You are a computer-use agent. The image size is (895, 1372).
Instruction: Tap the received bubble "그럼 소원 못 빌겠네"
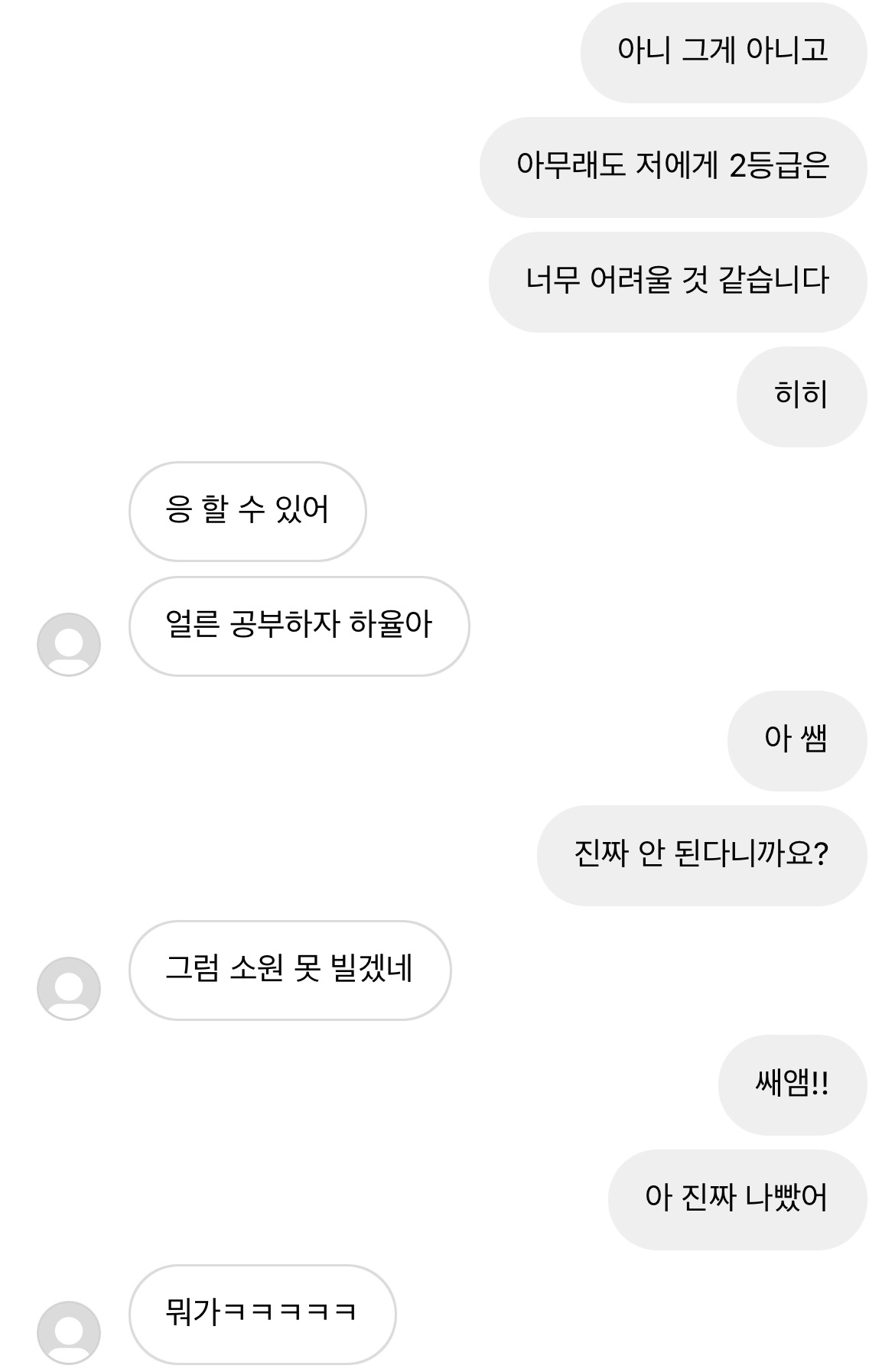click(x=289, y=970)
